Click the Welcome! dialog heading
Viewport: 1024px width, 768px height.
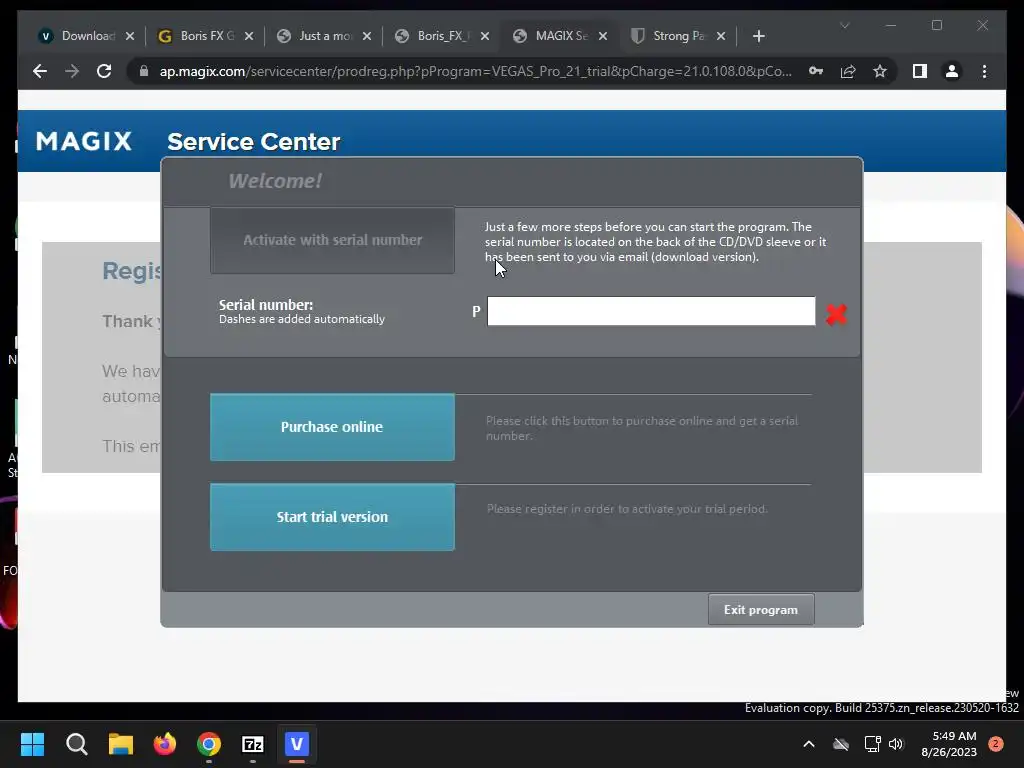coord(275,181)
